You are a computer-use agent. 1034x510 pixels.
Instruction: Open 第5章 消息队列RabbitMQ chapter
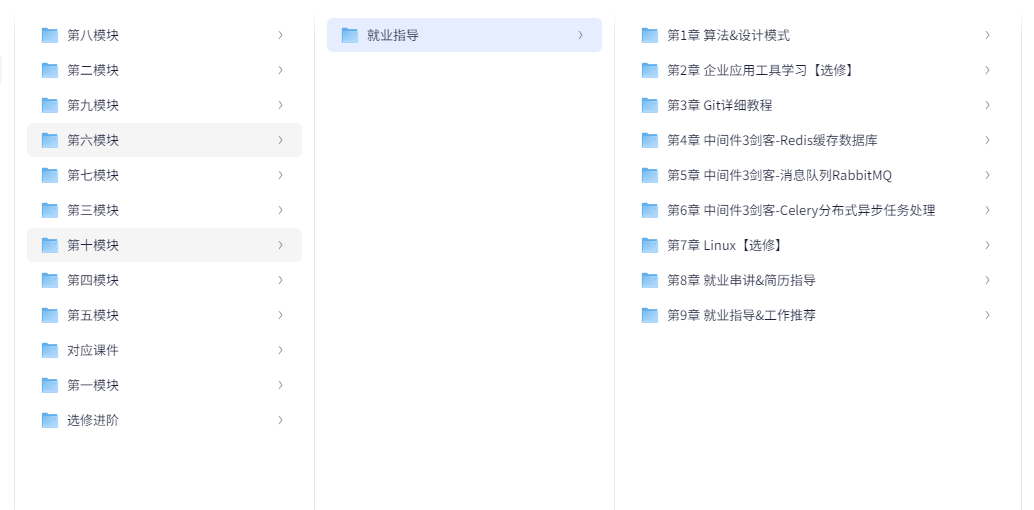pos(779,175)
